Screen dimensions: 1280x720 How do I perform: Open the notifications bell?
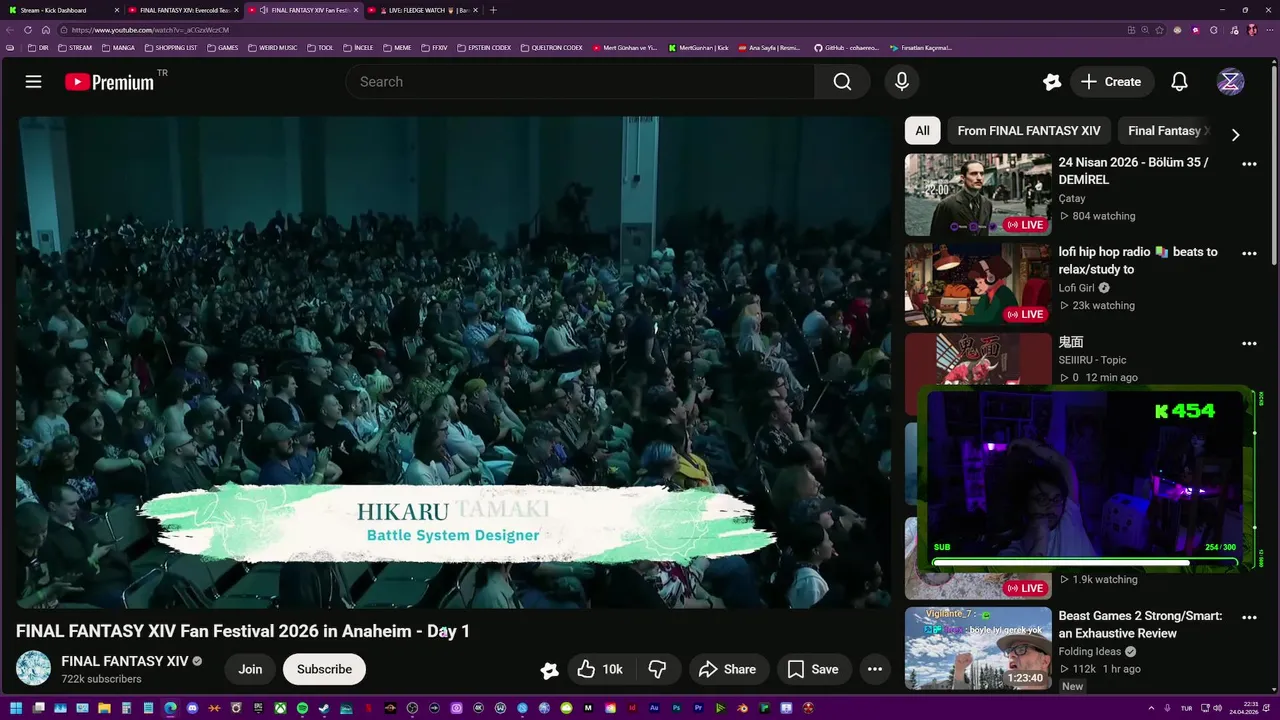[1179, 82]
